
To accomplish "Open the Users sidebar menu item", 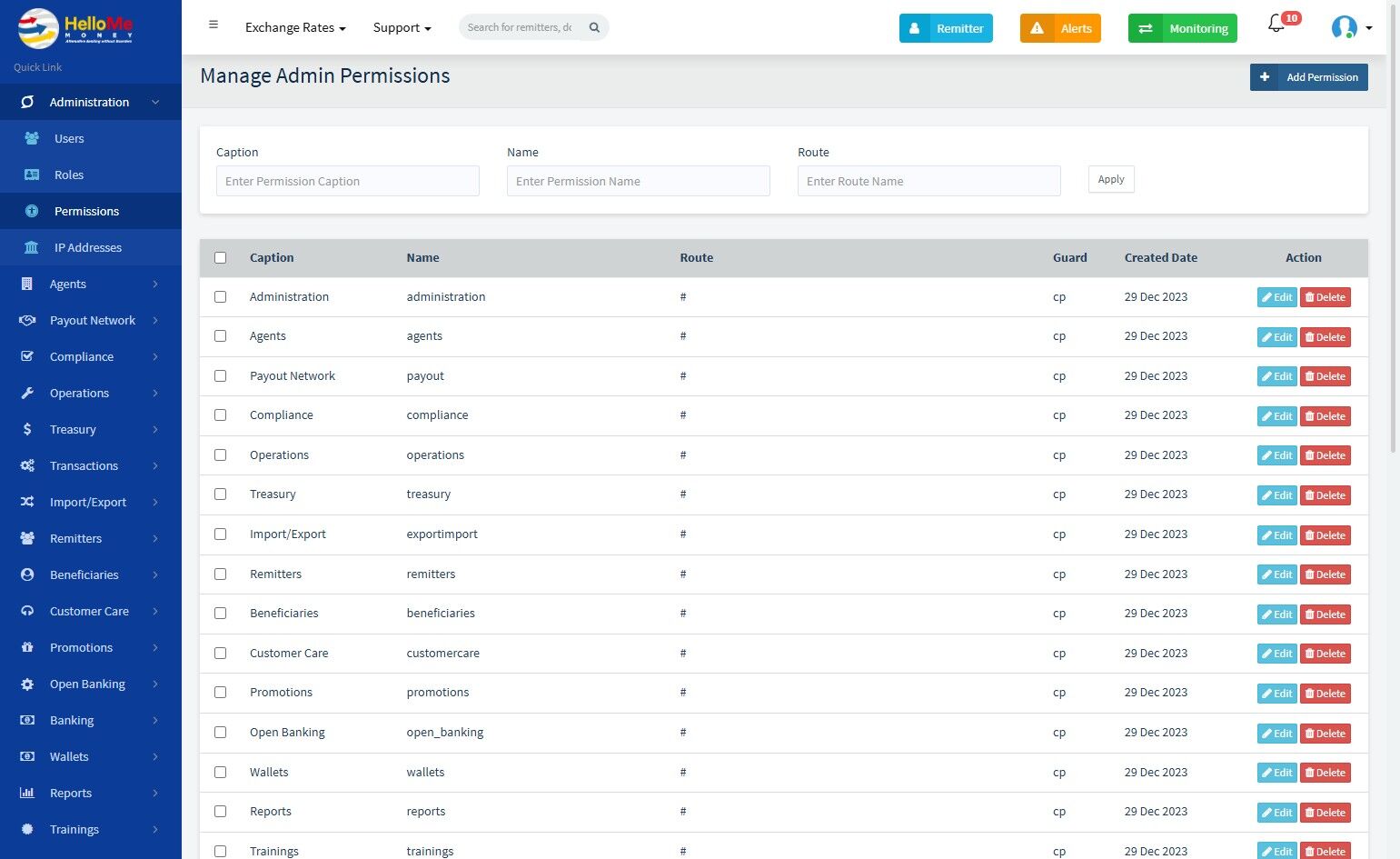I will tap(91, 138).
